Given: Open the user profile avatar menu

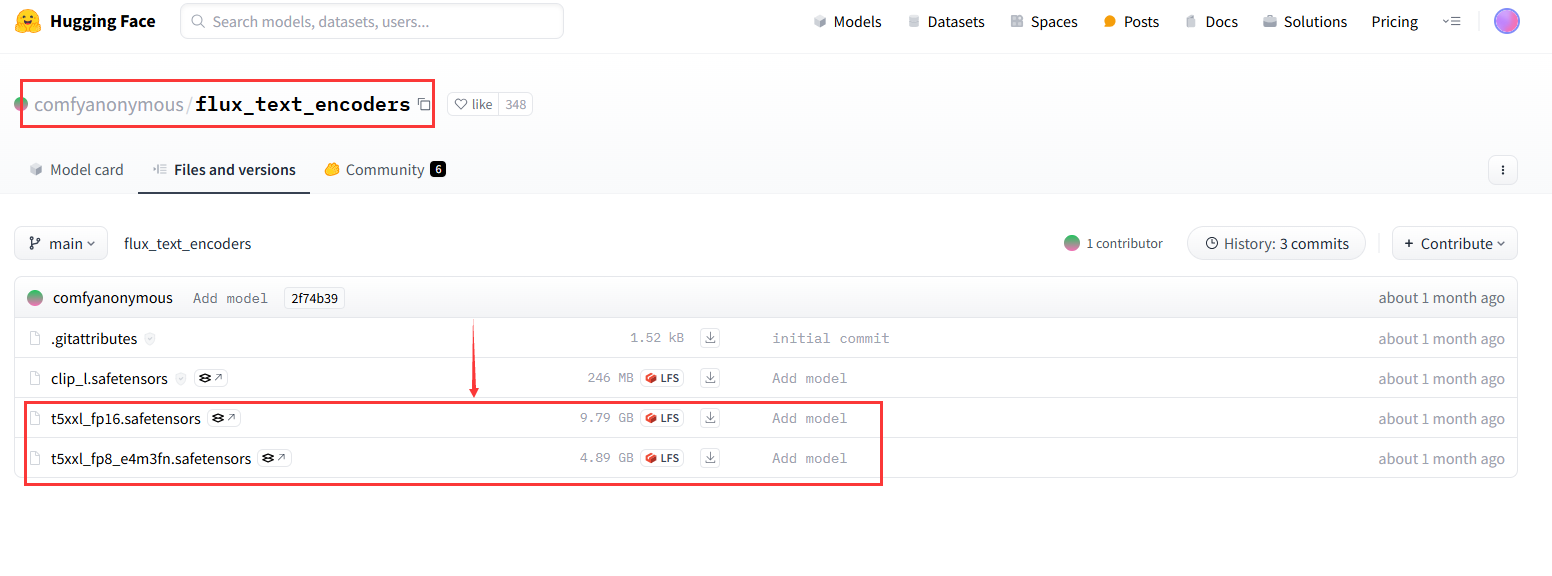Looking at the screenshot, I should (x=1506, y=21).
